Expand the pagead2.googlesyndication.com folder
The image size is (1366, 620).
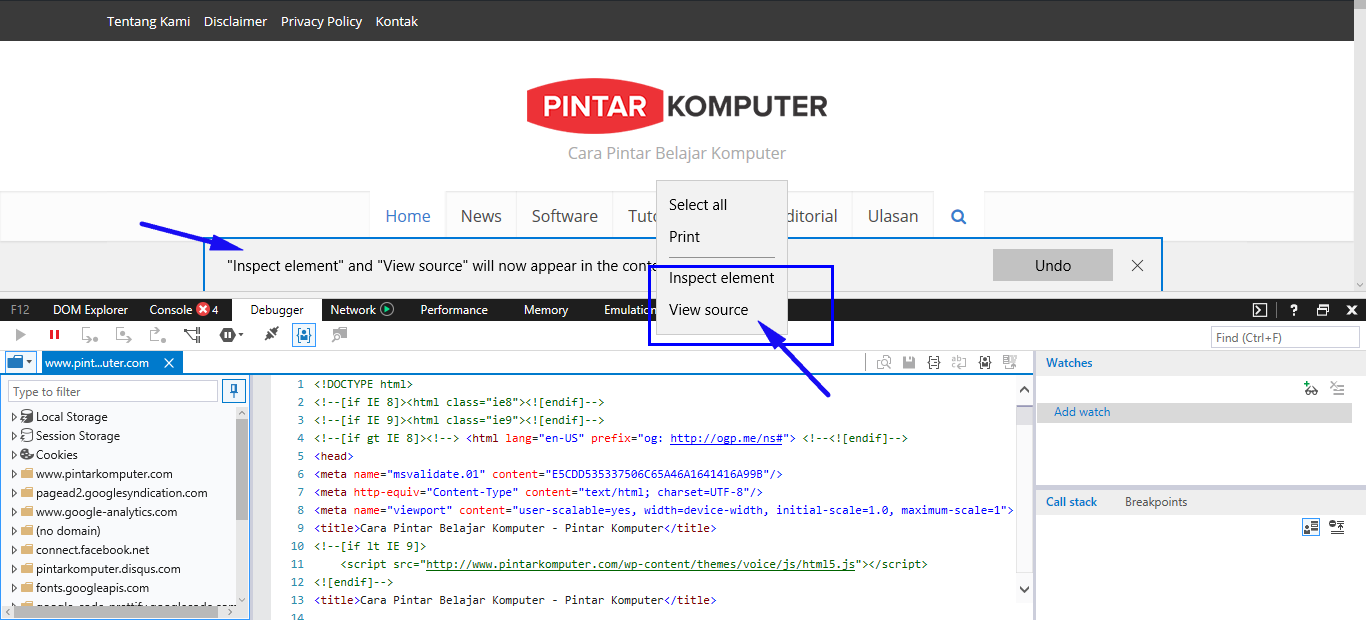pos(14,493)
